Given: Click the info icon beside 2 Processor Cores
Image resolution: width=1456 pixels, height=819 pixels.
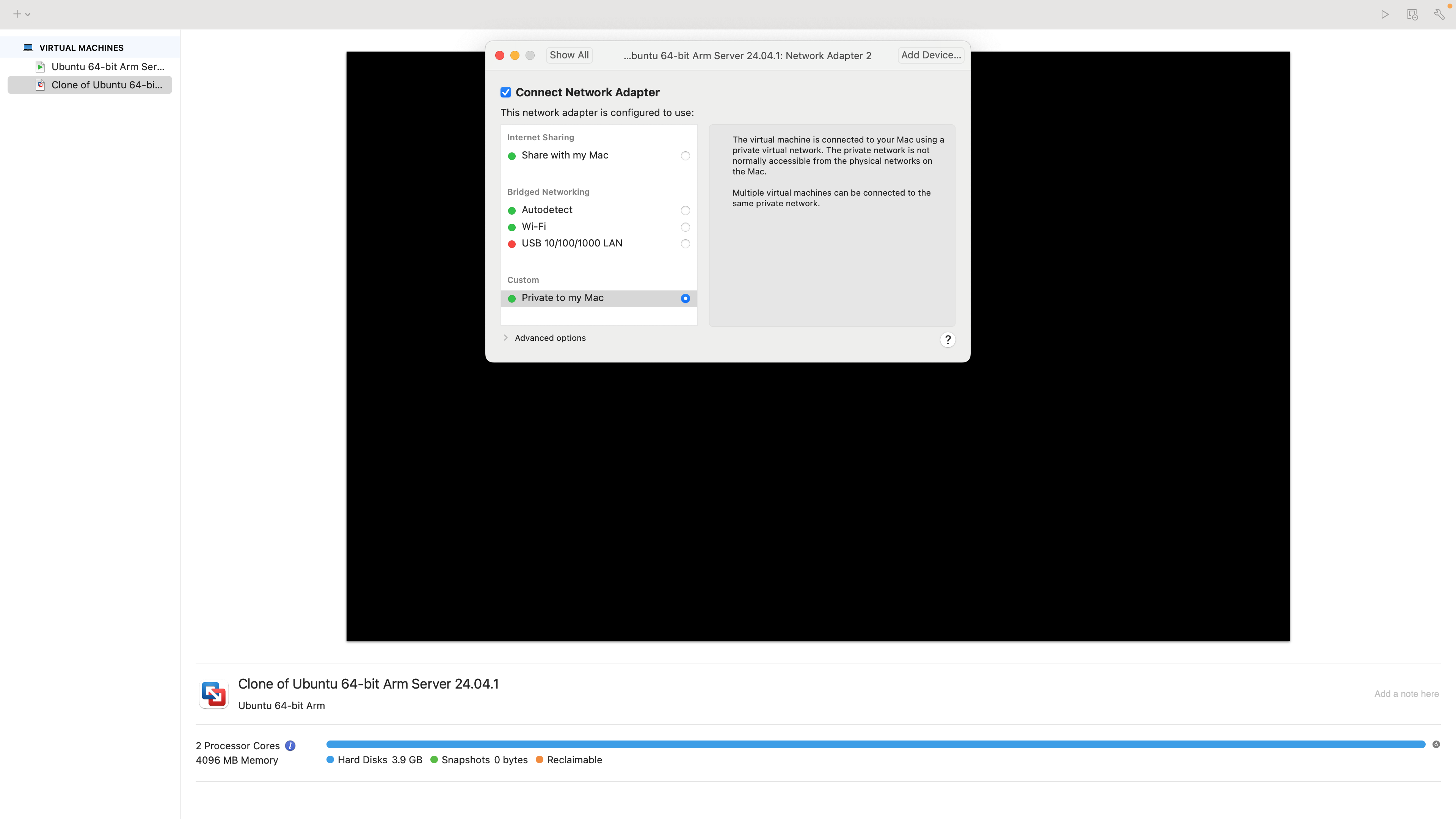Looking at the screenshot, I should coord(290,745).
